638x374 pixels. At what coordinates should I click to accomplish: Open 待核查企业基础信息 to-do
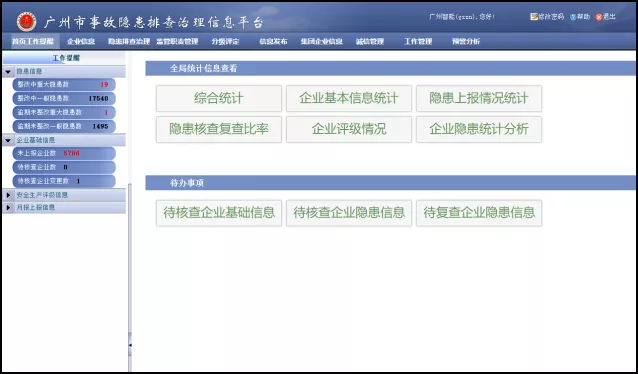click(219, 213)
